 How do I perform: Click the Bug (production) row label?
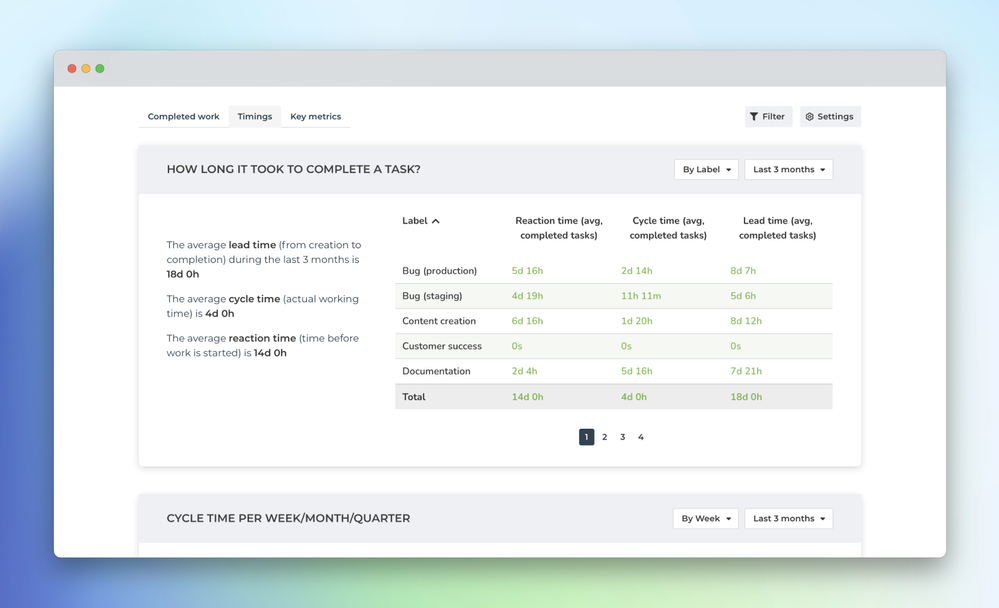440,271
